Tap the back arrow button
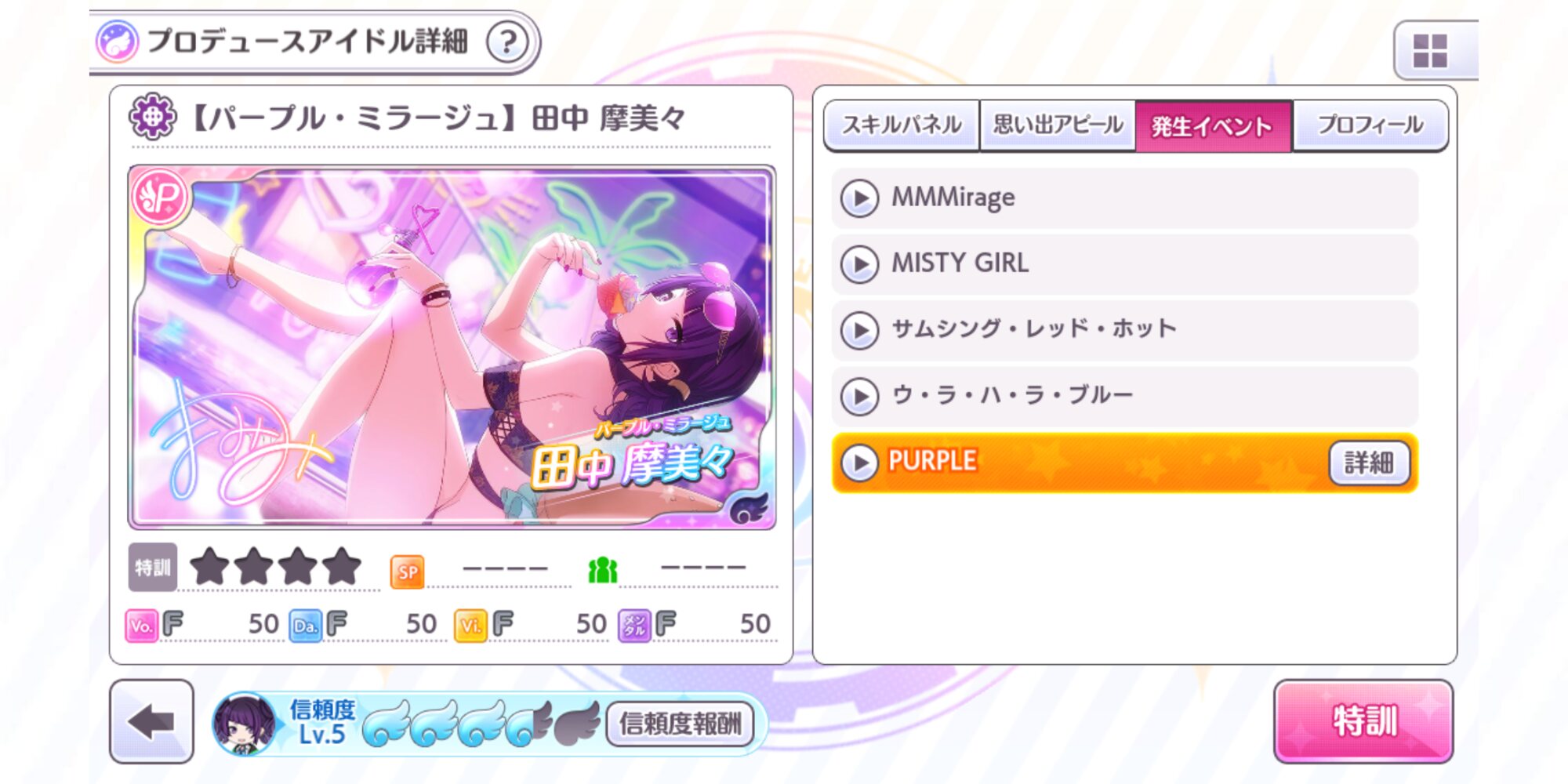 coord(151,721)
